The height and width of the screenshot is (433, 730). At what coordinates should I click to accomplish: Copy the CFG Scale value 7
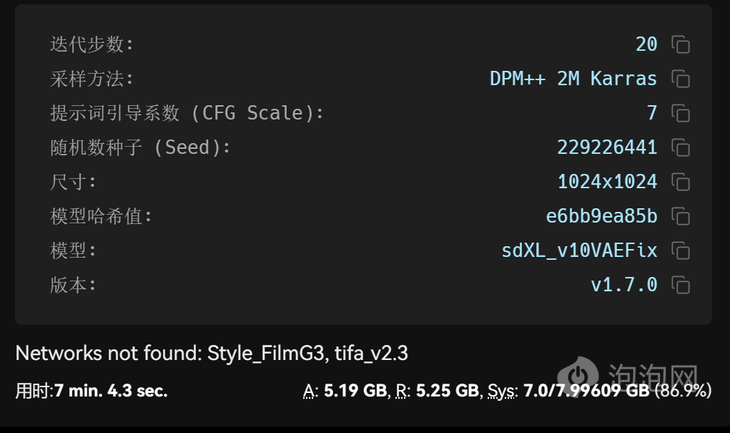coord(681,113)
